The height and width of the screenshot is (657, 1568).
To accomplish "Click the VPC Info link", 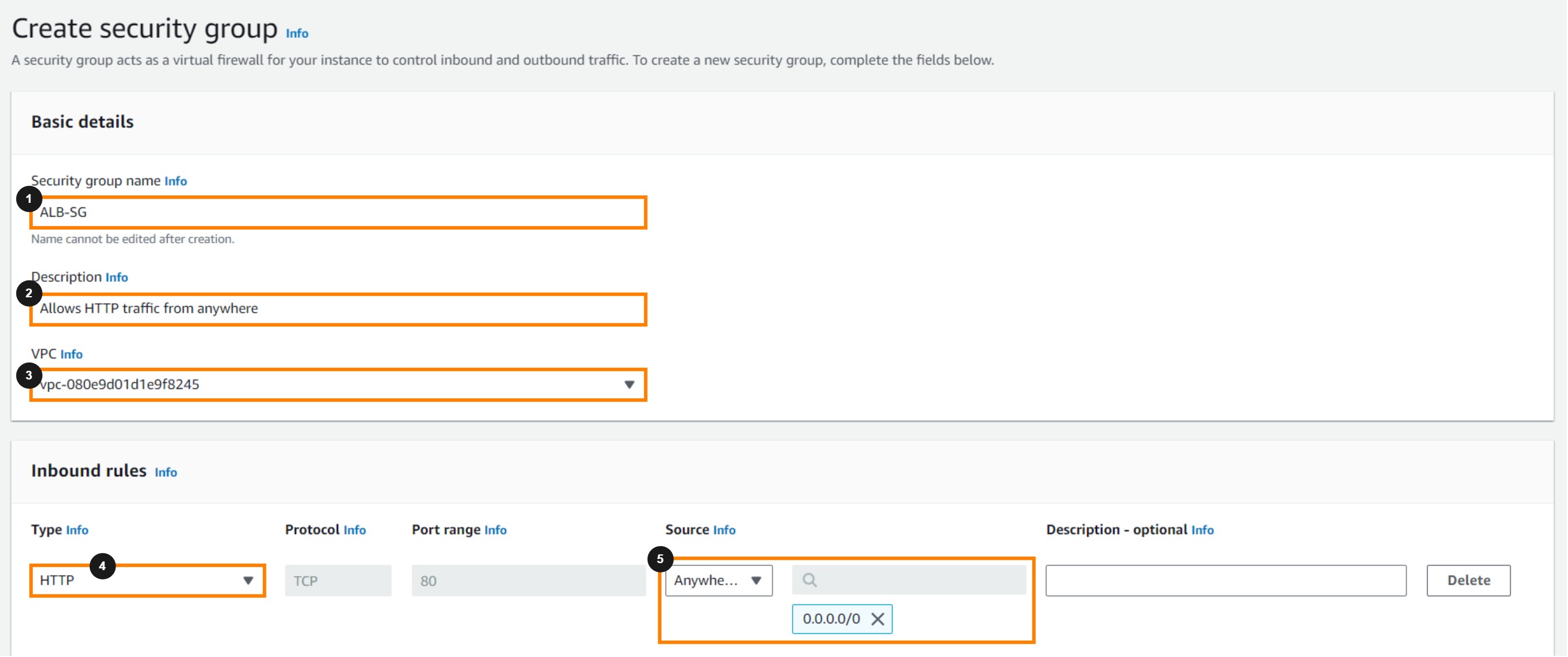I will coord(71,354).
